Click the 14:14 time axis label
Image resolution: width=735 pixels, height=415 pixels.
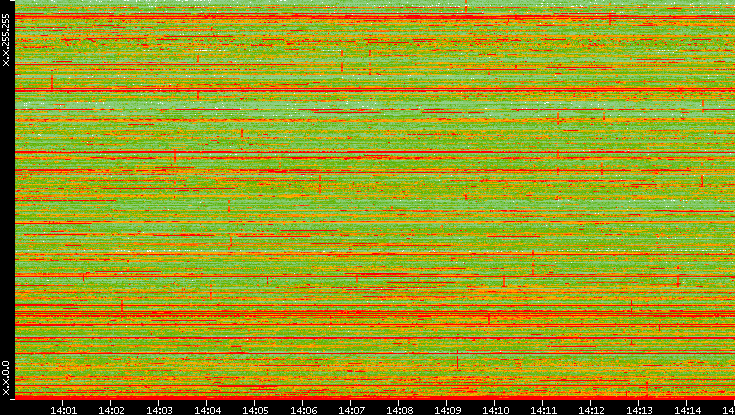point(687,410)
